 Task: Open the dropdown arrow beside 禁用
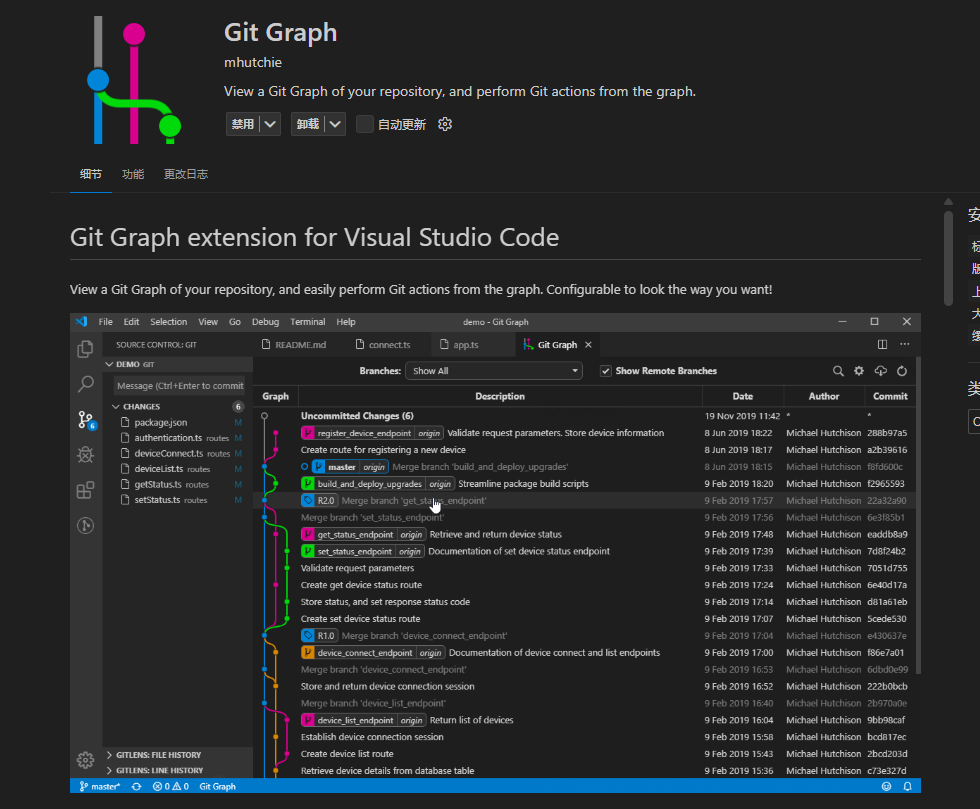pyautogui.click(x=270, y=124)
